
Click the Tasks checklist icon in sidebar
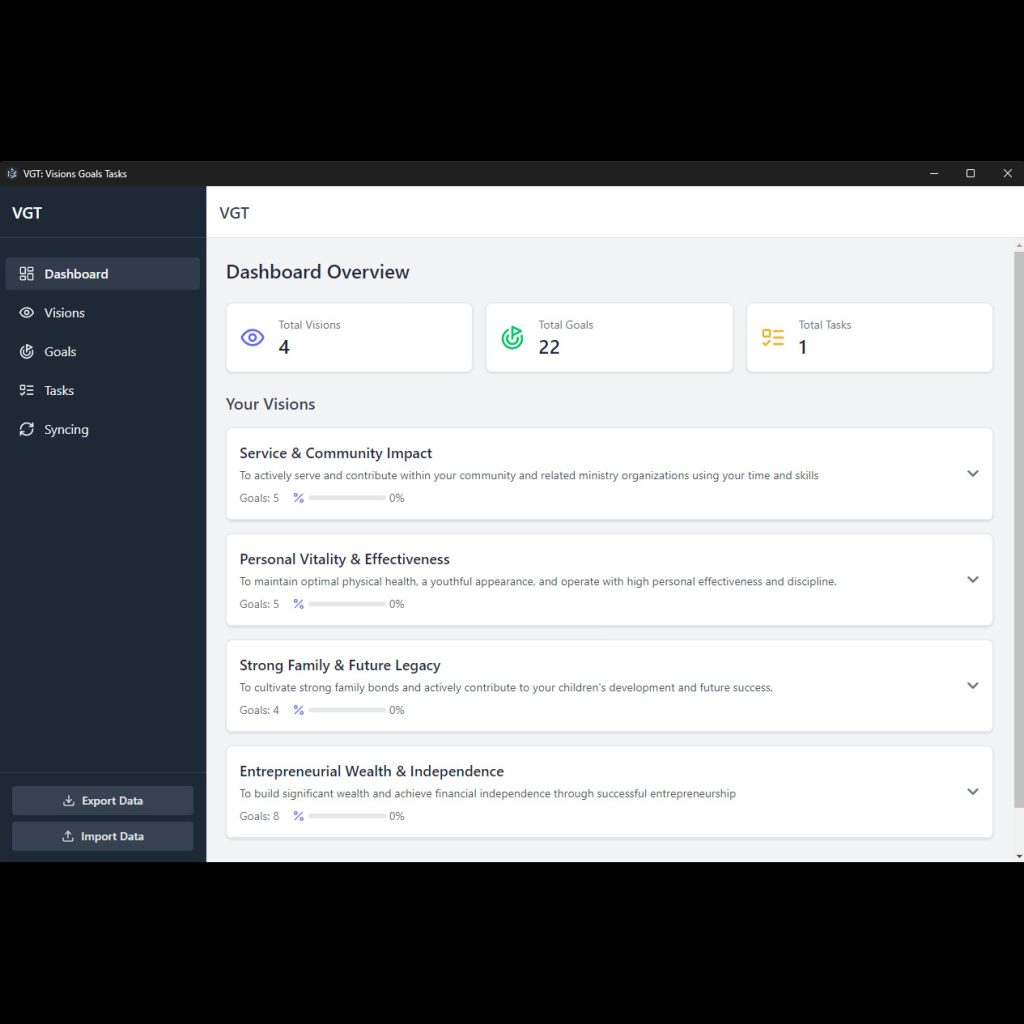(x=27, y=391)
